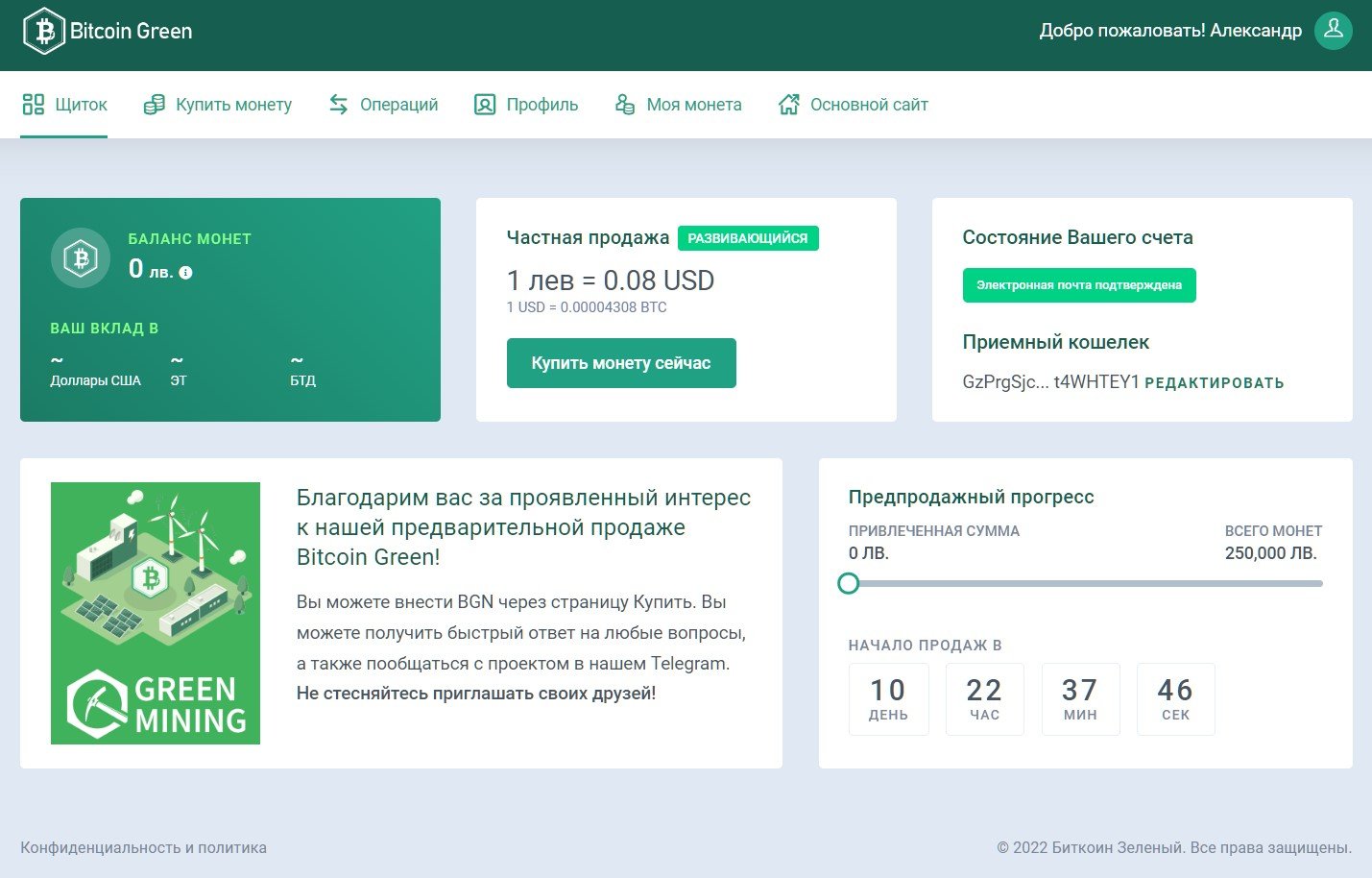Click the Доллары США contribution label
1372x878 pixels.
(x=95, y=380)
